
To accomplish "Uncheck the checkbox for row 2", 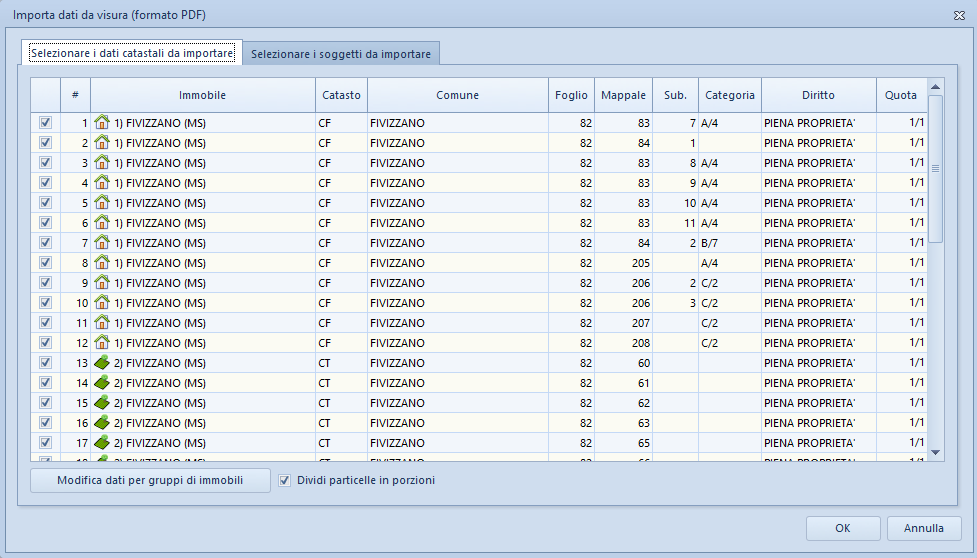I will [45, 143].
